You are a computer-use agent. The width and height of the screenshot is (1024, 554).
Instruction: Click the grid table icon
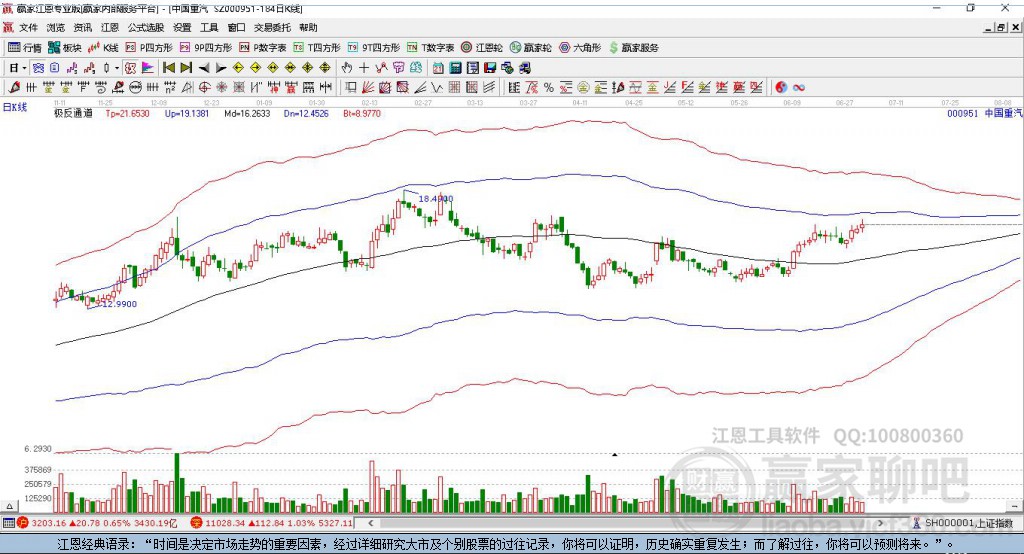(455, 87)
